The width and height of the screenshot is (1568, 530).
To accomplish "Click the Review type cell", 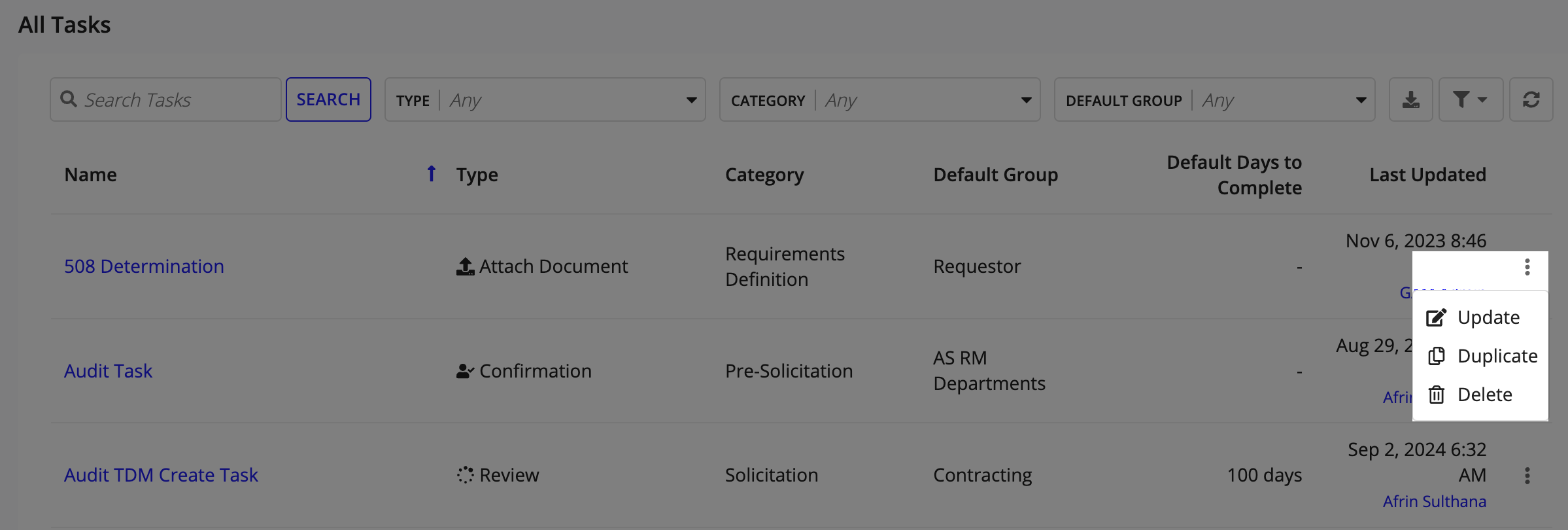I will point(497,475).
